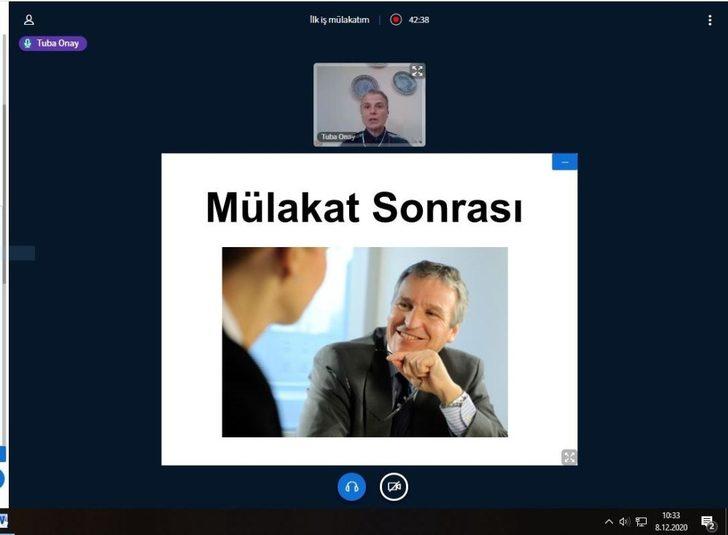Click the headphone audio button
Screen dimensions: 728x535
[x=352, y=487]
